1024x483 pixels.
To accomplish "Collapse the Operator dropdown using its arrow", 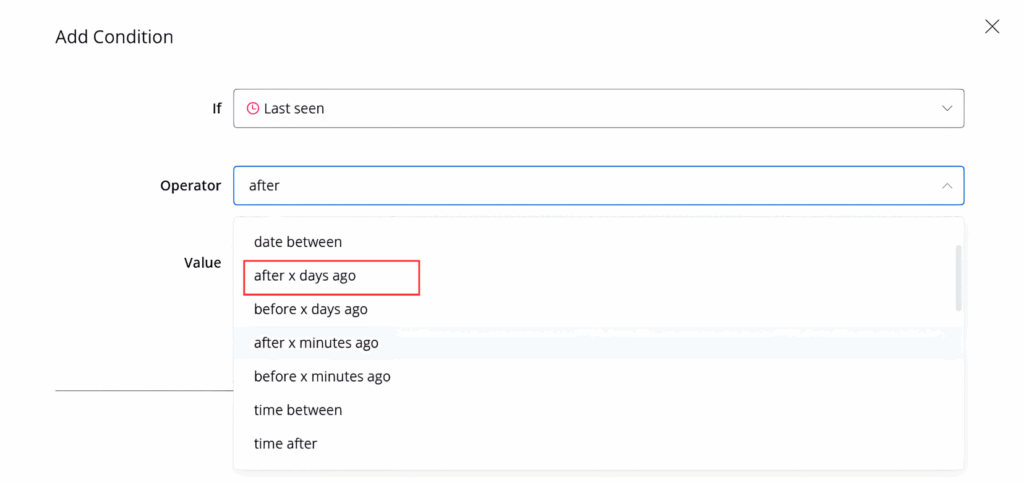I will point(946,185).
